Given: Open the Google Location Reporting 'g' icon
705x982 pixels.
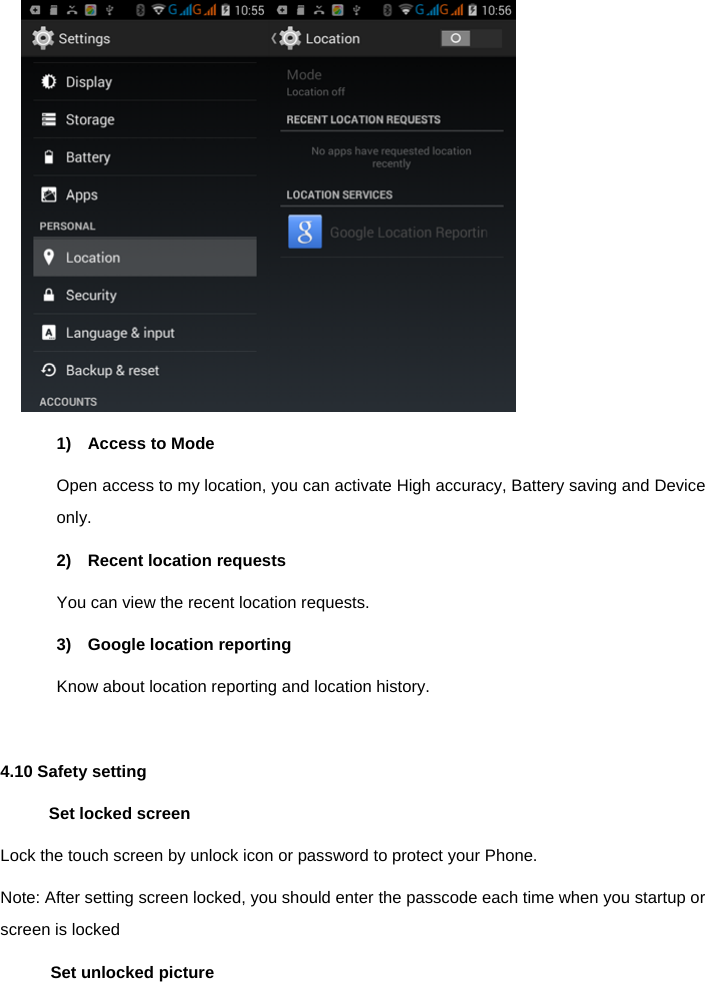Looking at the screenshot, I should pyautogui.click(x=305, y=232).
